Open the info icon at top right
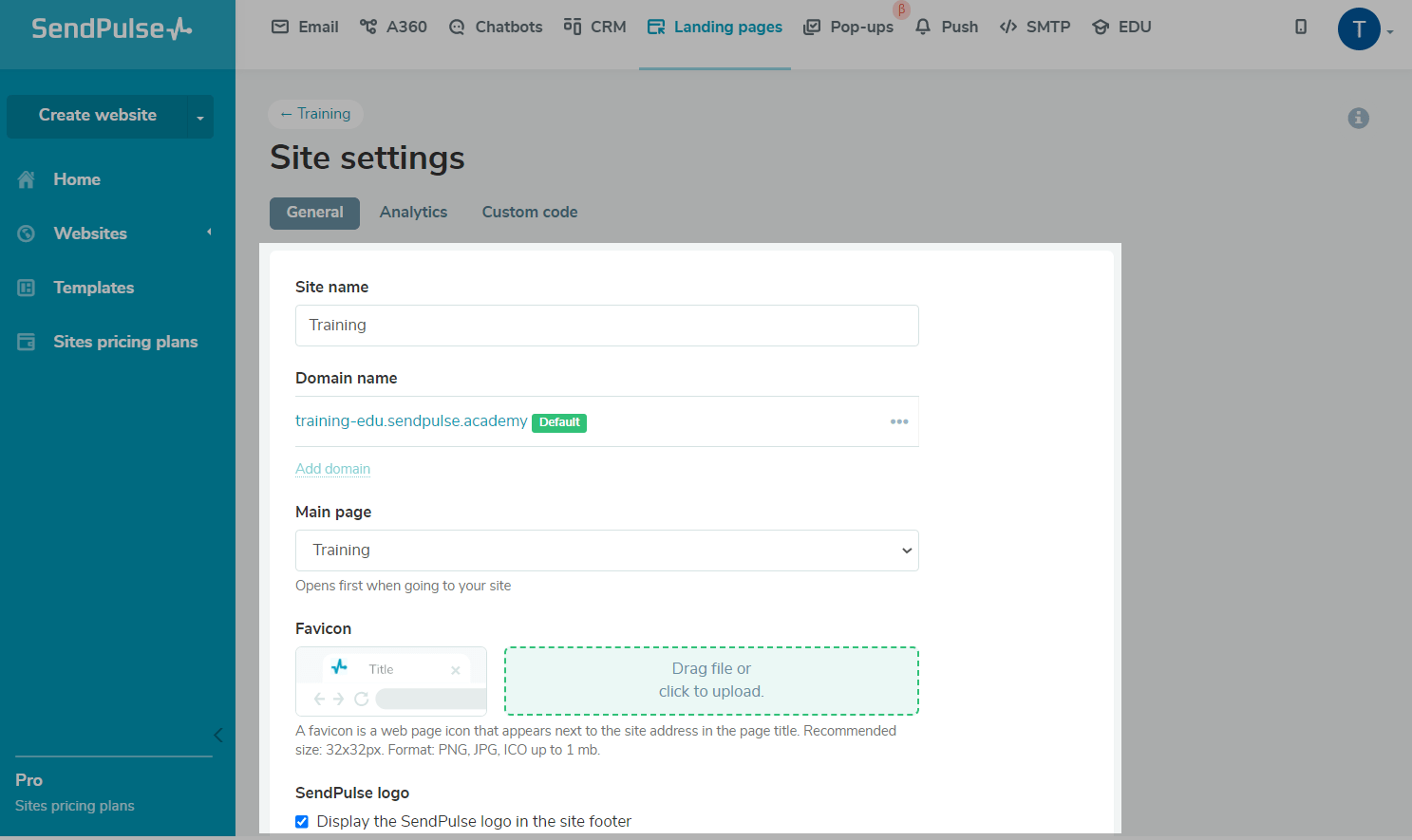The height and width of the screenshot is (840, 1412). pyautogui.click(x=1358, y=118)
